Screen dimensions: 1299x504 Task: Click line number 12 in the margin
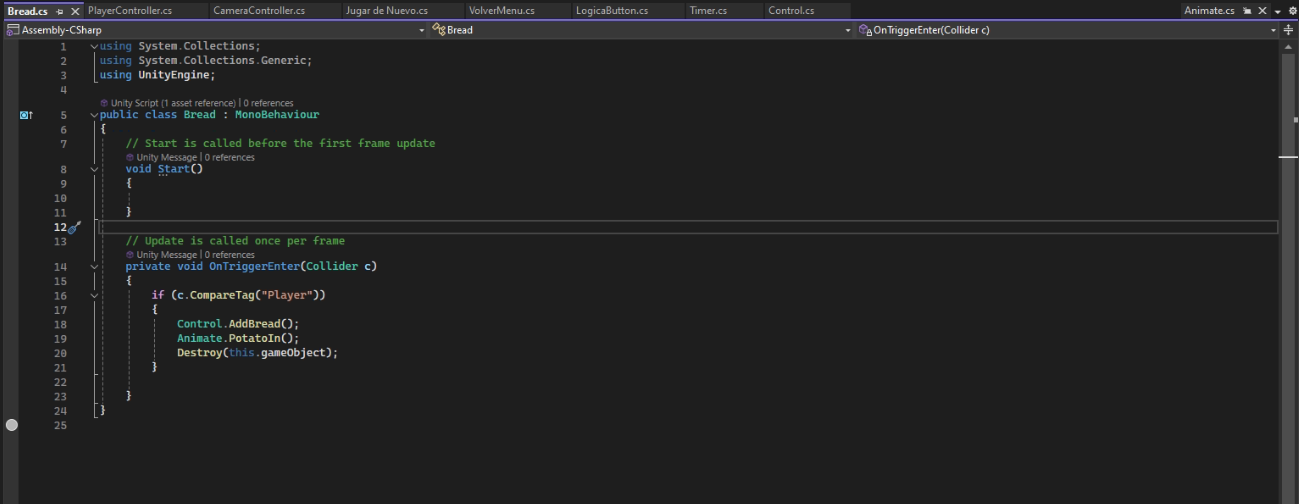tap(60, 227)
